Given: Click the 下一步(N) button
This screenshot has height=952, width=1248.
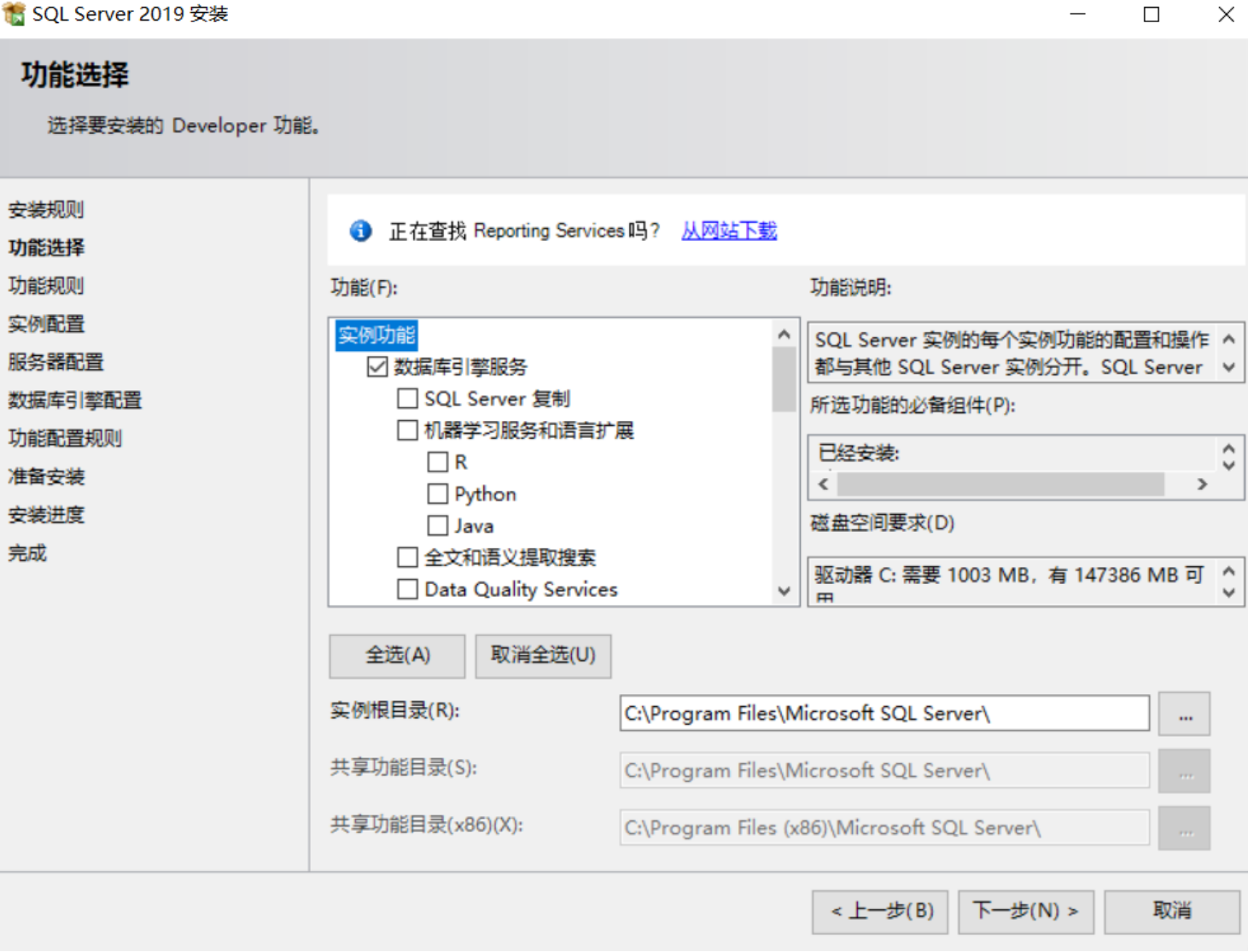Looking at the screenshot, I should [x=1025, y=910].
